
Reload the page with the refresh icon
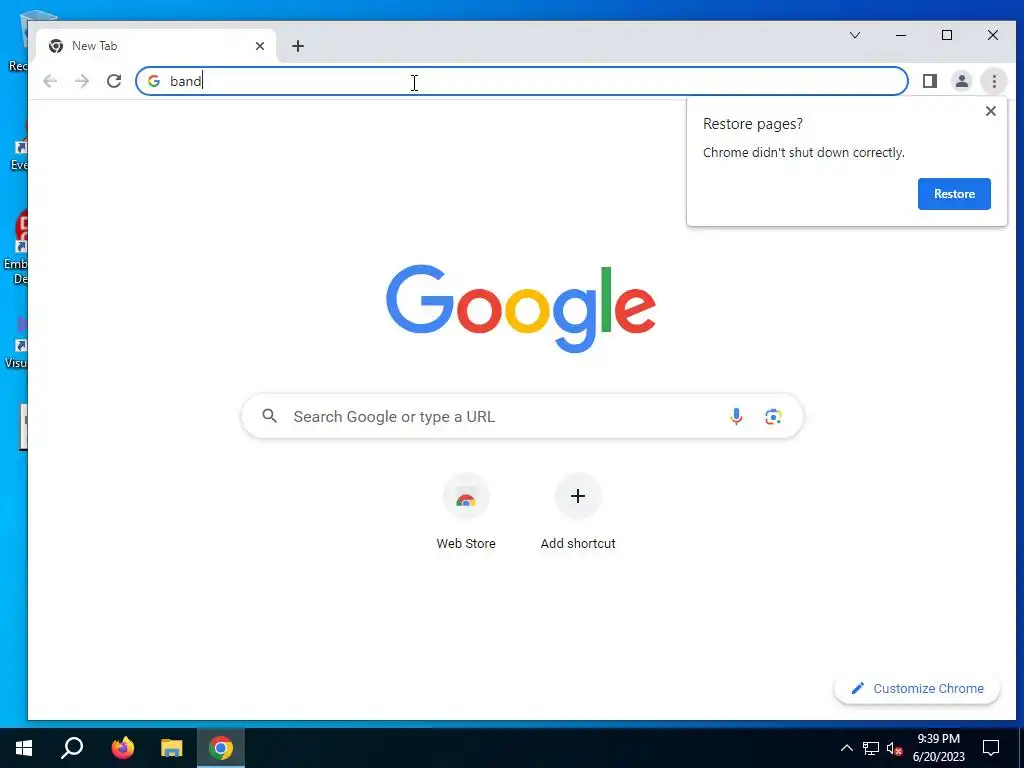click(x=114, y=81)
